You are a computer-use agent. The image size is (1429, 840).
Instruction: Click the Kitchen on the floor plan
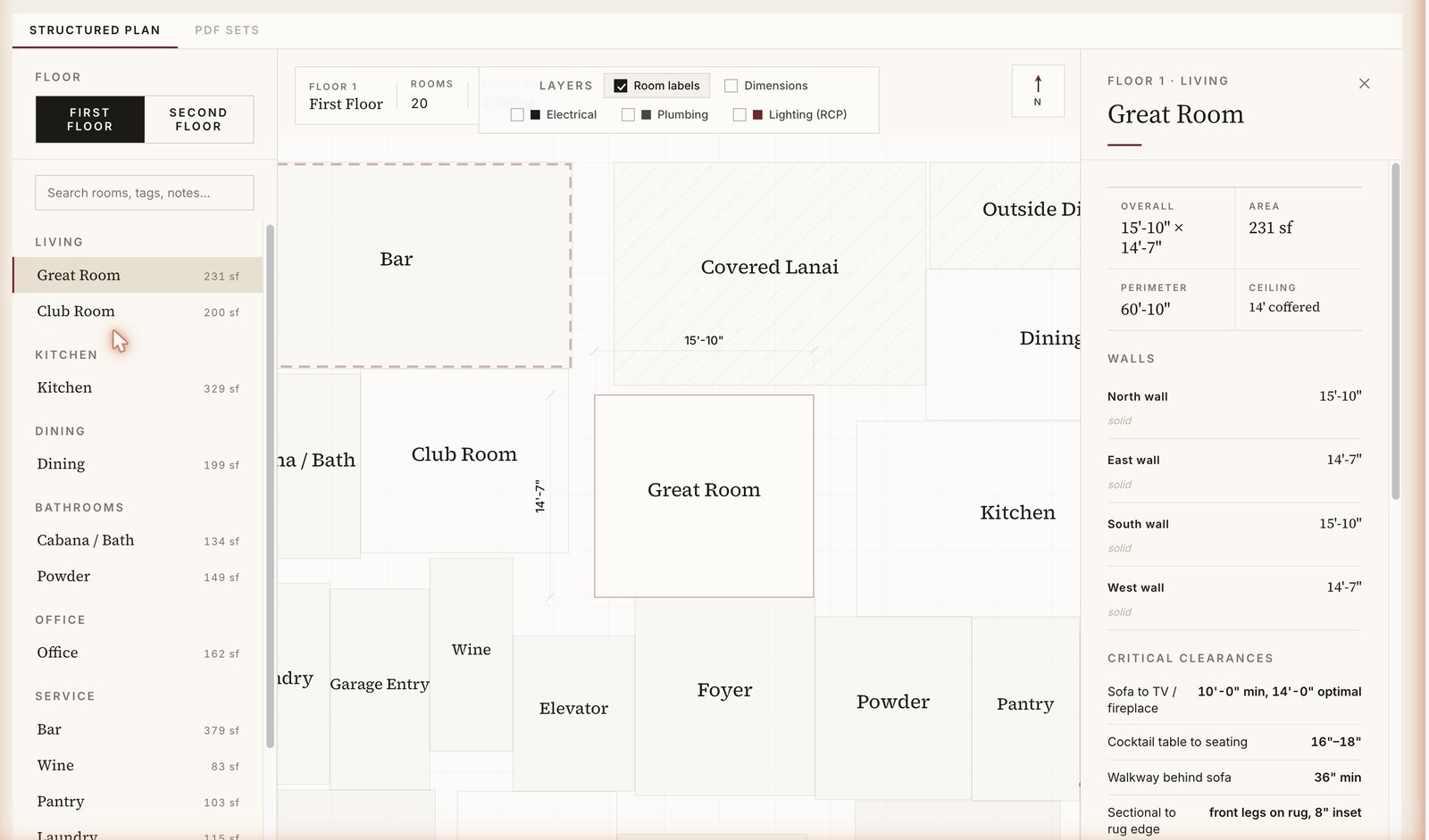pyautogui.click(x=969, y=518)
